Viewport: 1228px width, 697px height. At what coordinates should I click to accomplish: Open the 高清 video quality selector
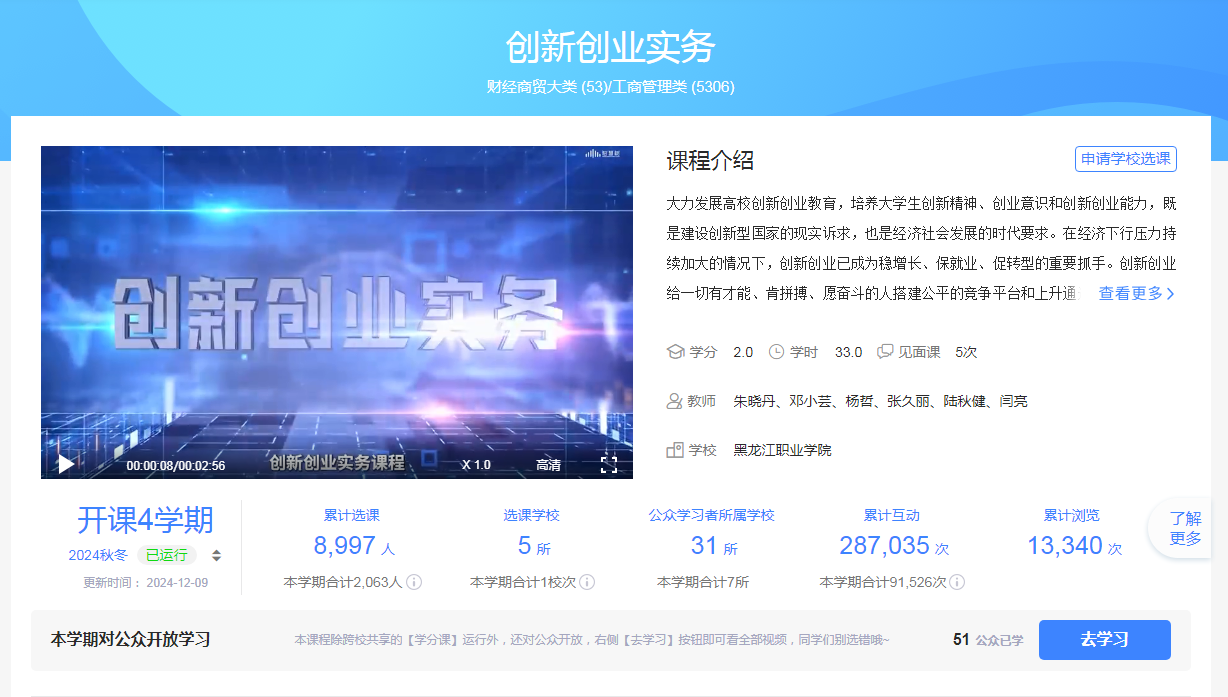[x=548, y=465]
